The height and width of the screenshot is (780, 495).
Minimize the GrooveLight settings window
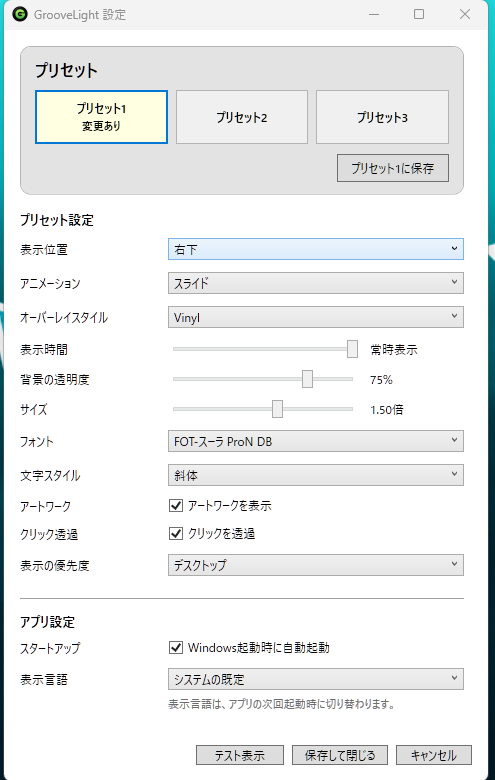point(374,14)
